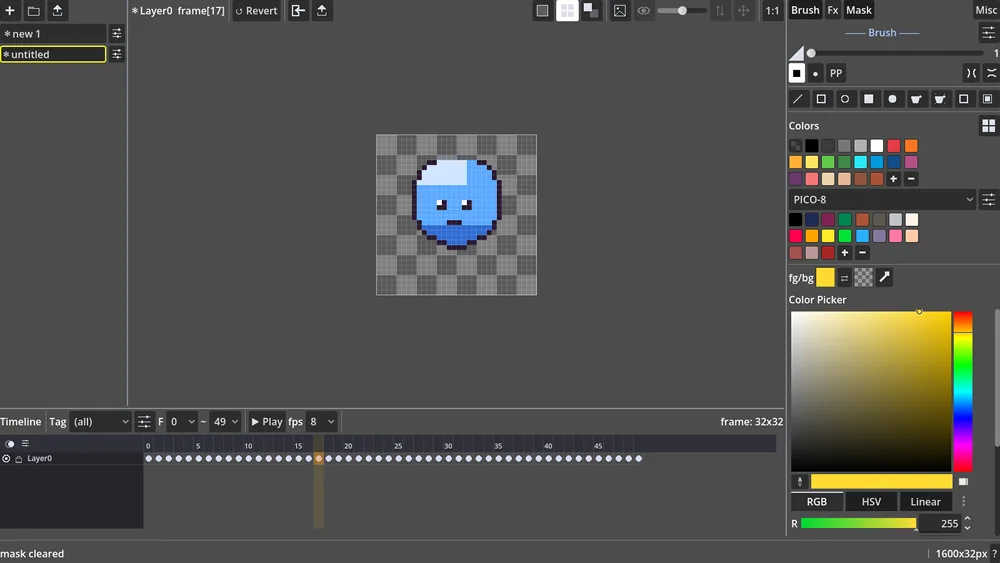Select the first paint bucket tool
Screen dimensions: 1000x563
click(916, 99)
